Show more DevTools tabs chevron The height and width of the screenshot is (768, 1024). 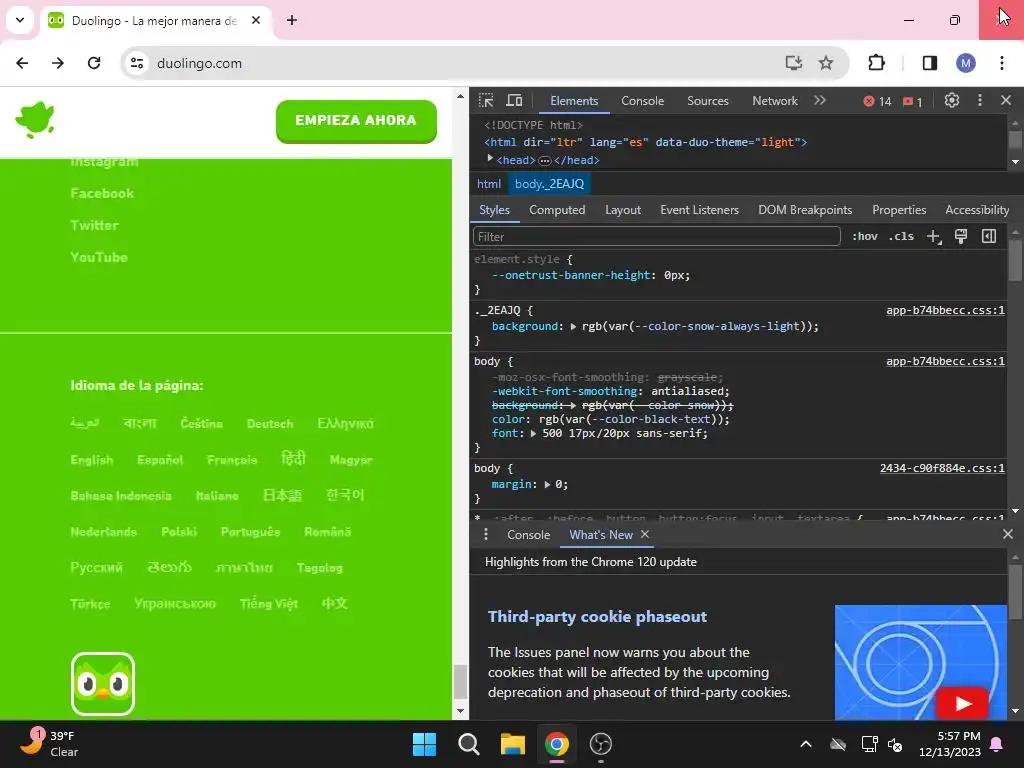click(820, 101)
